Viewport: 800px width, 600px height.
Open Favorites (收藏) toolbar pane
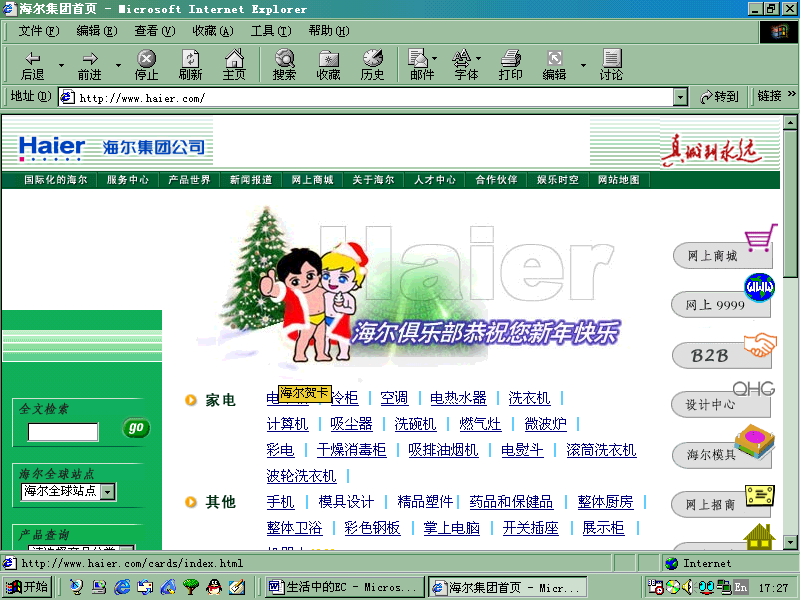click(x=328, y=65)
